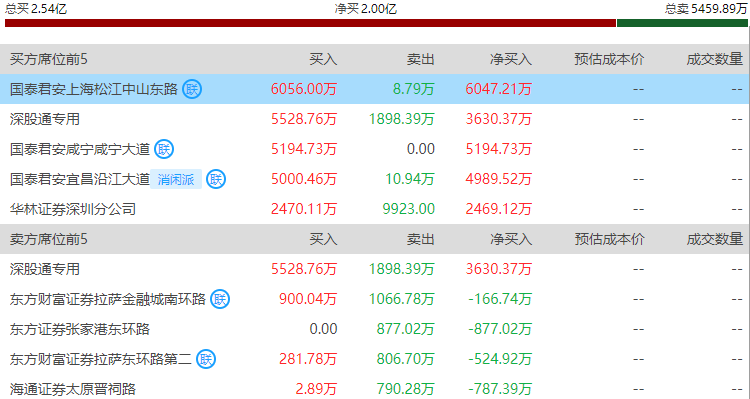Sort buyer table by 净买入 column
The image size is (750, 399).
click(511, 59)
